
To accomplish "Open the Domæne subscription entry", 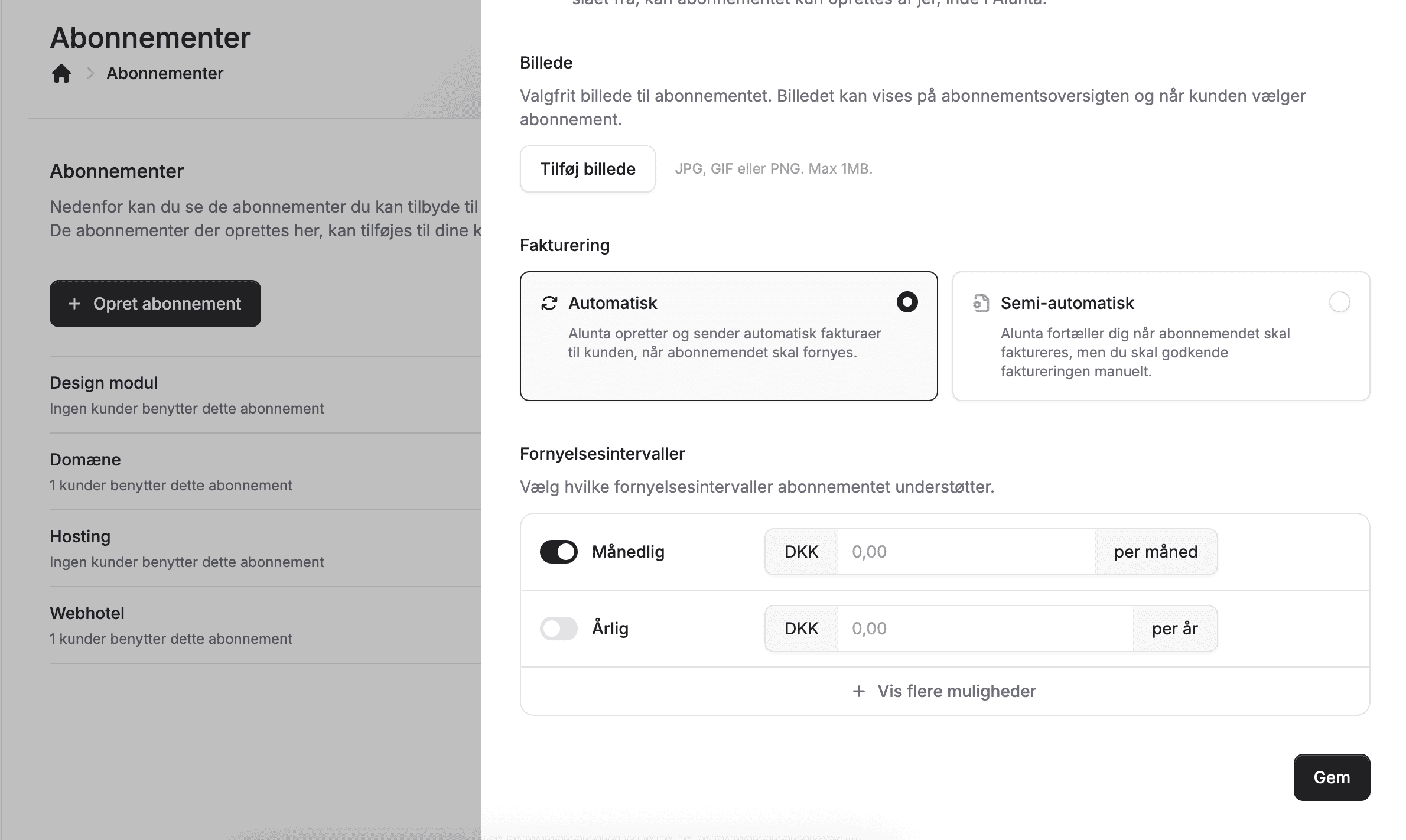I will click(85, 460).
